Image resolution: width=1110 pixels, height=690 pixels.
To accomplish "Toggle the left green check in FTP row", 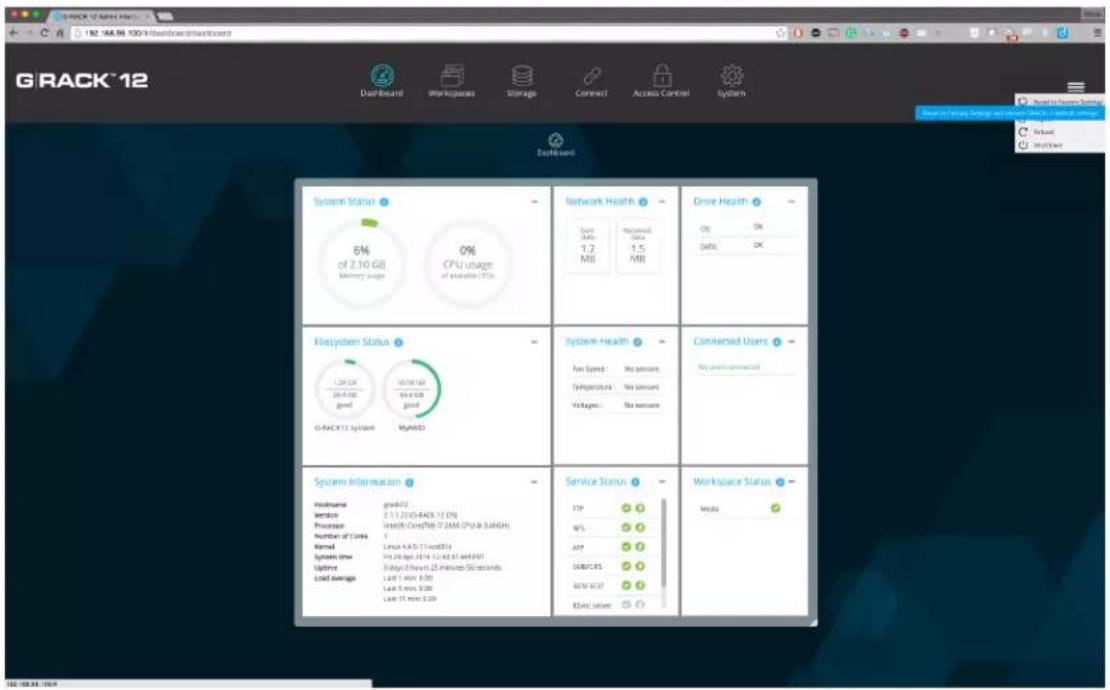I will coord(626,508).
